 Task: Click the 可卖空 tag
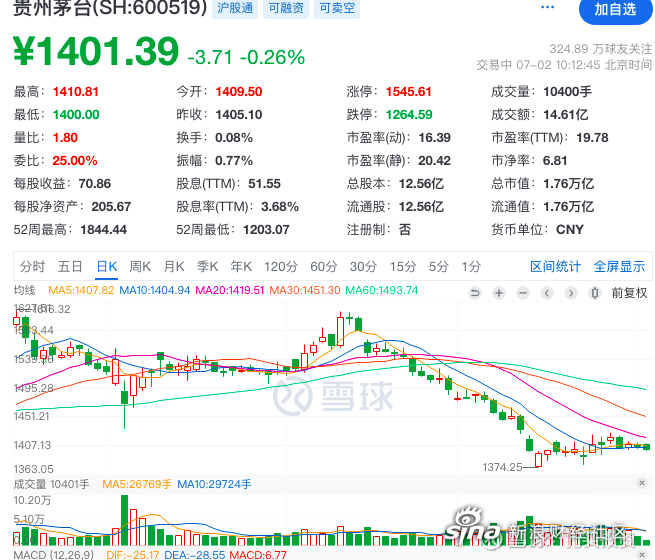(x=337, y=8)
